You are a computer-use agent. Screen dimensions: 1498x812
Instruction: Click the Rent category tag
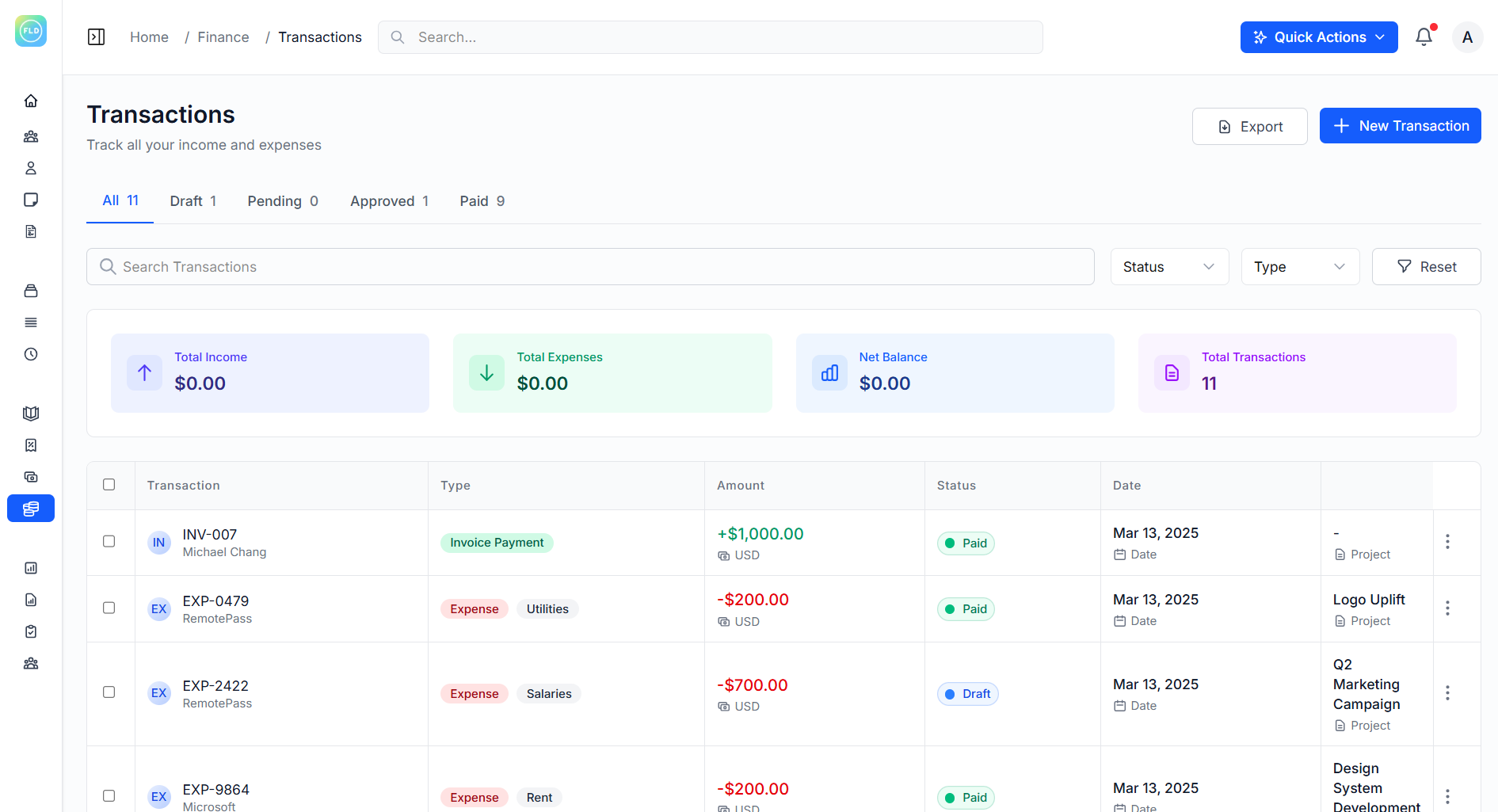click(x=539, y=798)
